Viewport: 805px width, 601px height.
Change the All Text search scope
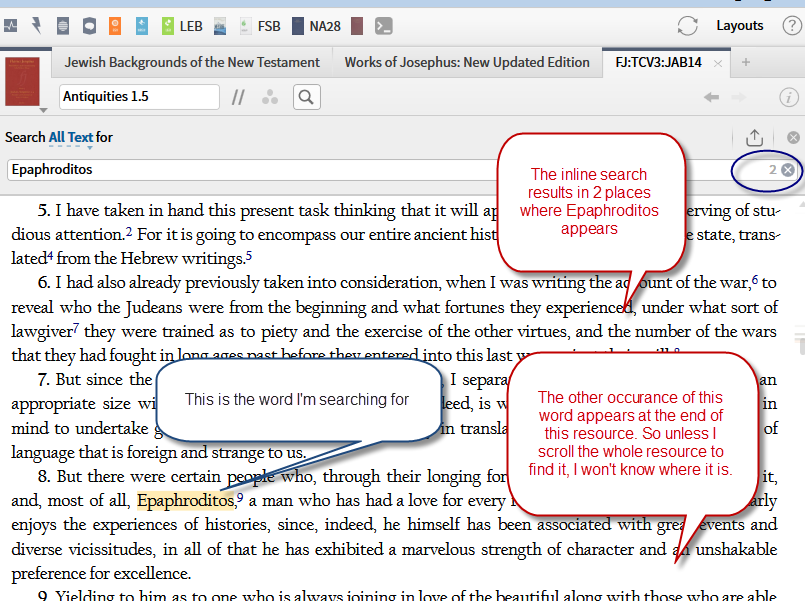click(71, 138)
